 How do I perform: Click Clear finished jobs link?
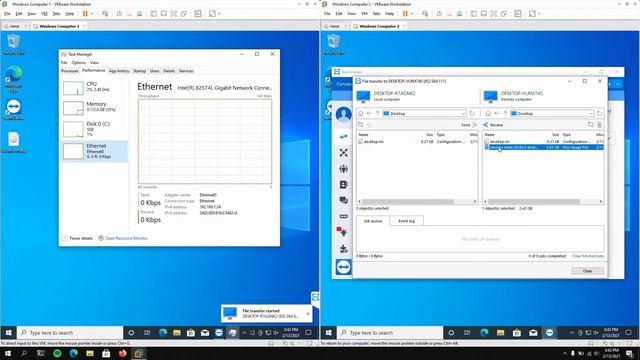pos(588,256)
